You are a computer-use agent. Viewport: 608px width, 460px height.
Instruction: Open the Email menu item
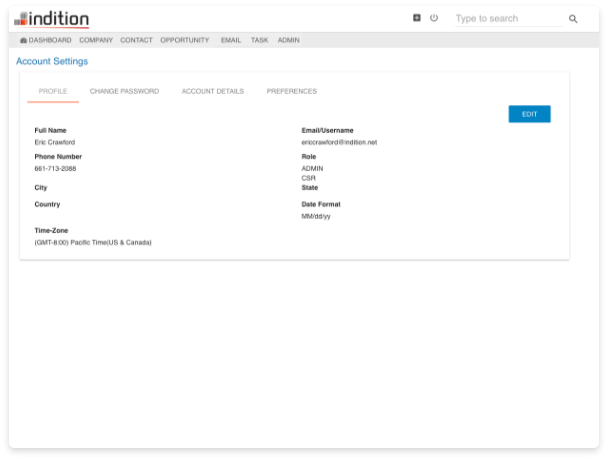[x=231, y=41]
